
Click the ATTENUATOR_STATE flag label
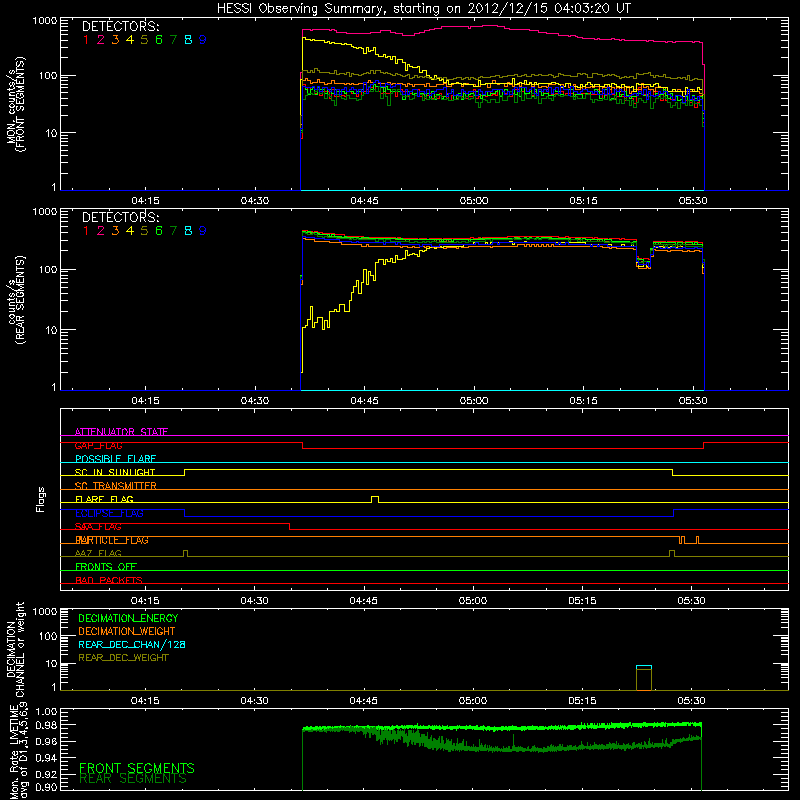121,432
